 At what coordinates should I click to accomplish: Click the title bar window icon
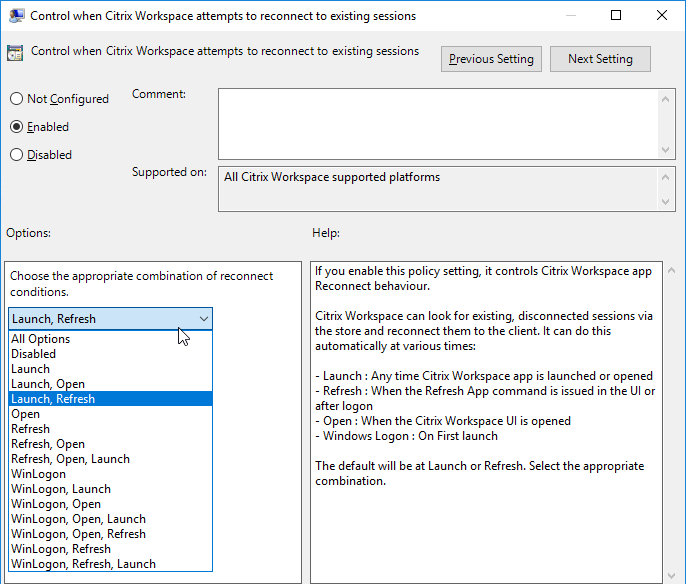(x=16, y=16)
